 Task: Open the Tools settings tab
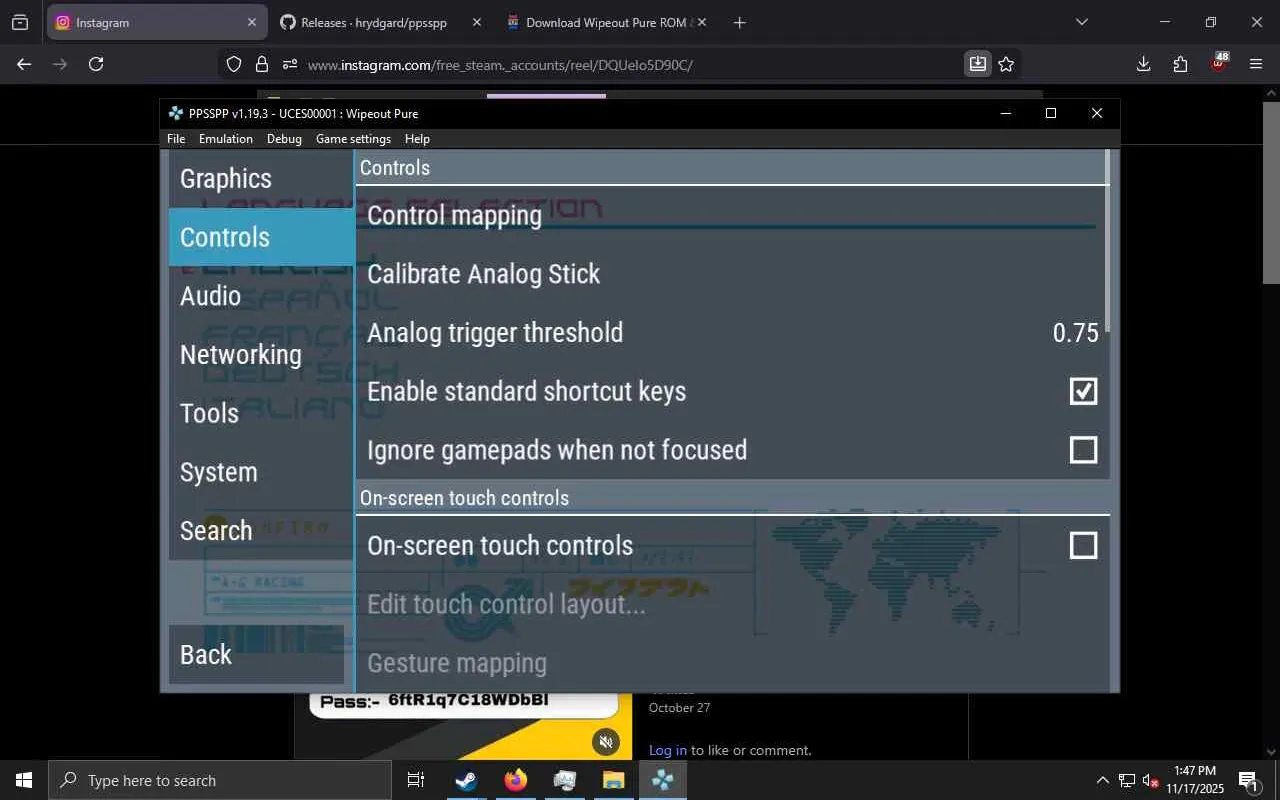point(262,413)
